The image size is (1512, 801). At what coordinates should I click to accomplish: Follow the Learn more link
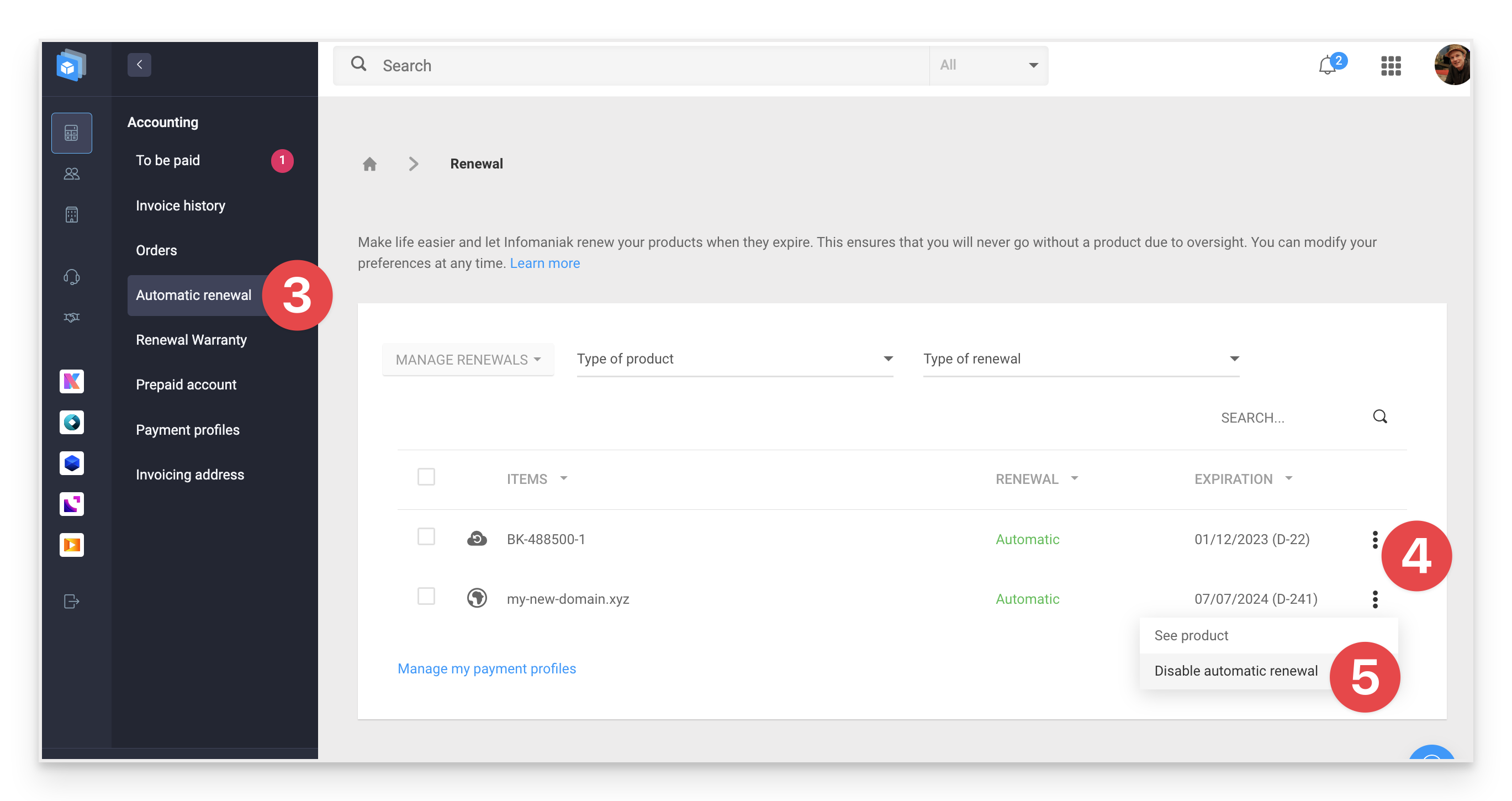tap(544, 263)
